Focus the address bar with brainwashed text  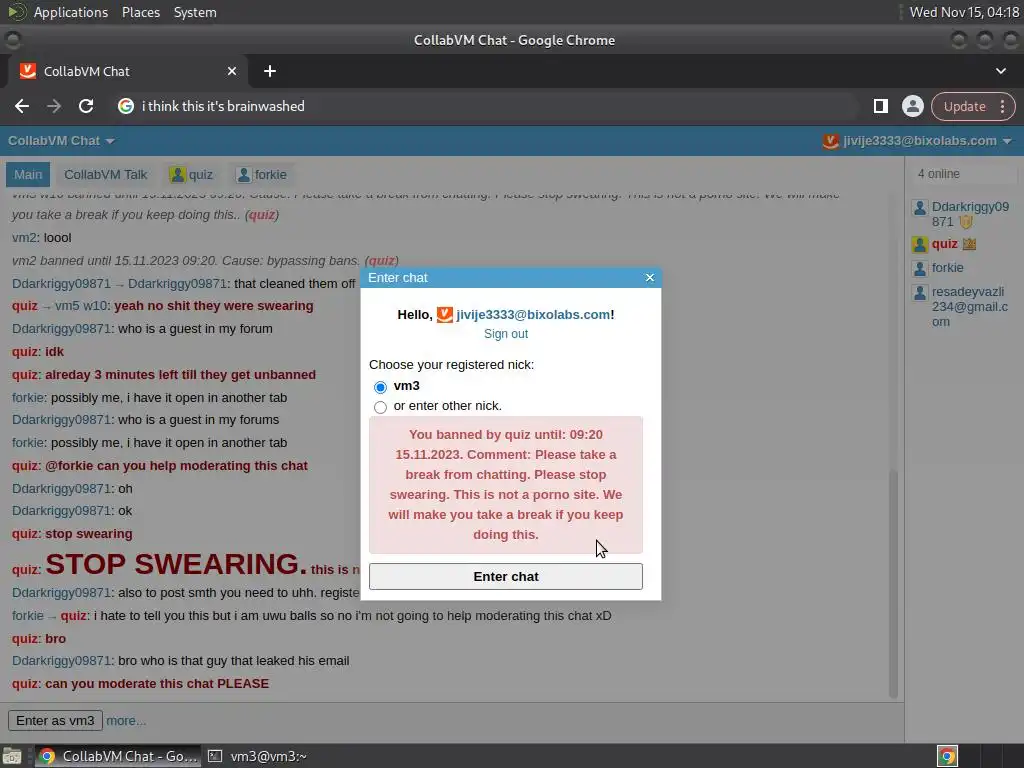[x=483, y=106]
